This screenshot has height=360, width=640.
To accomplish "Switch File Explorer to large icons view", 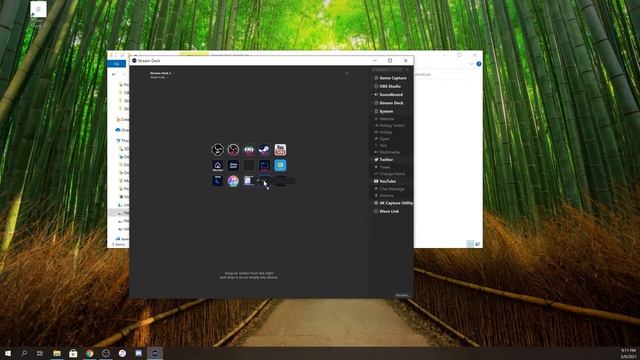I will coord(478,244).
